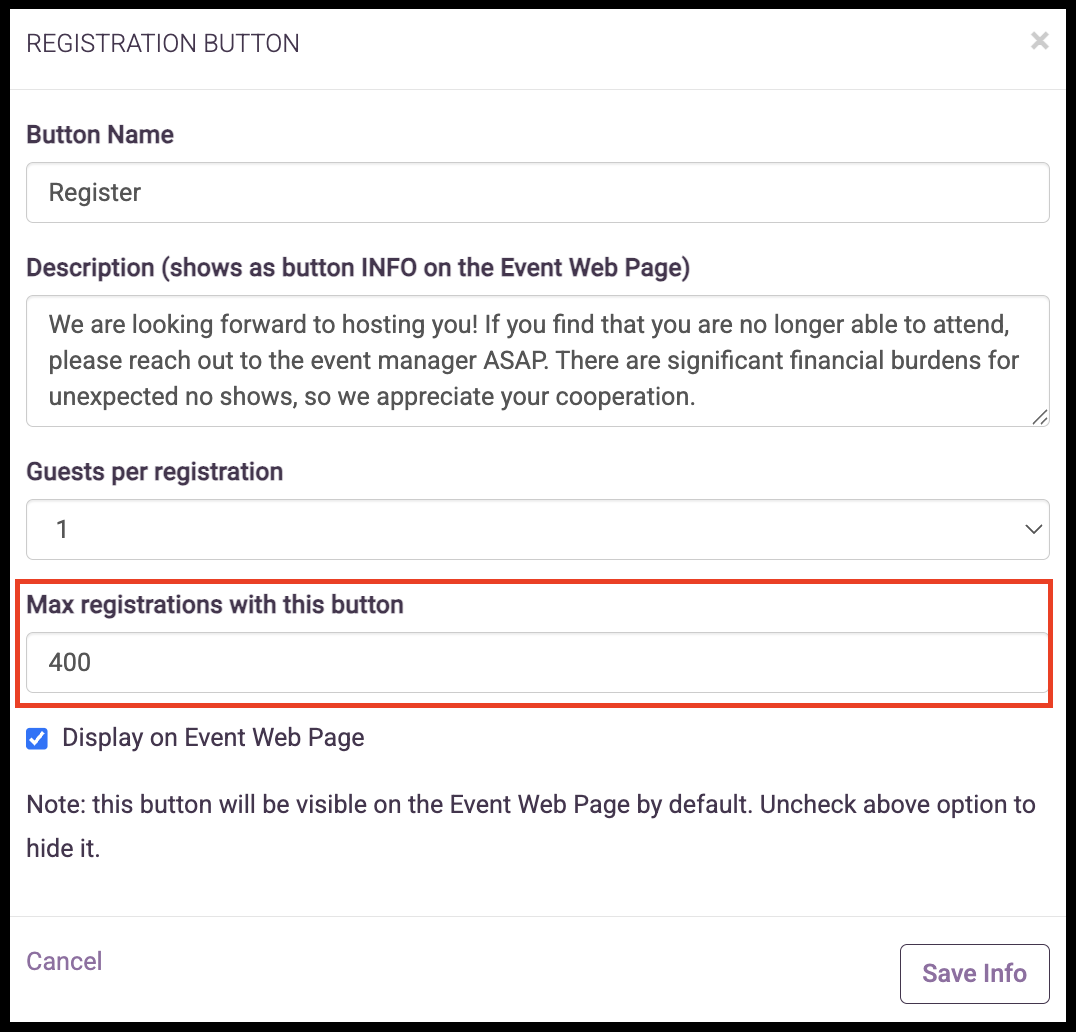The width and height of the screenshot is (1076, 1032).
Task: Close the Registration Button dialog with the X
Action: tap(1040, 41)
